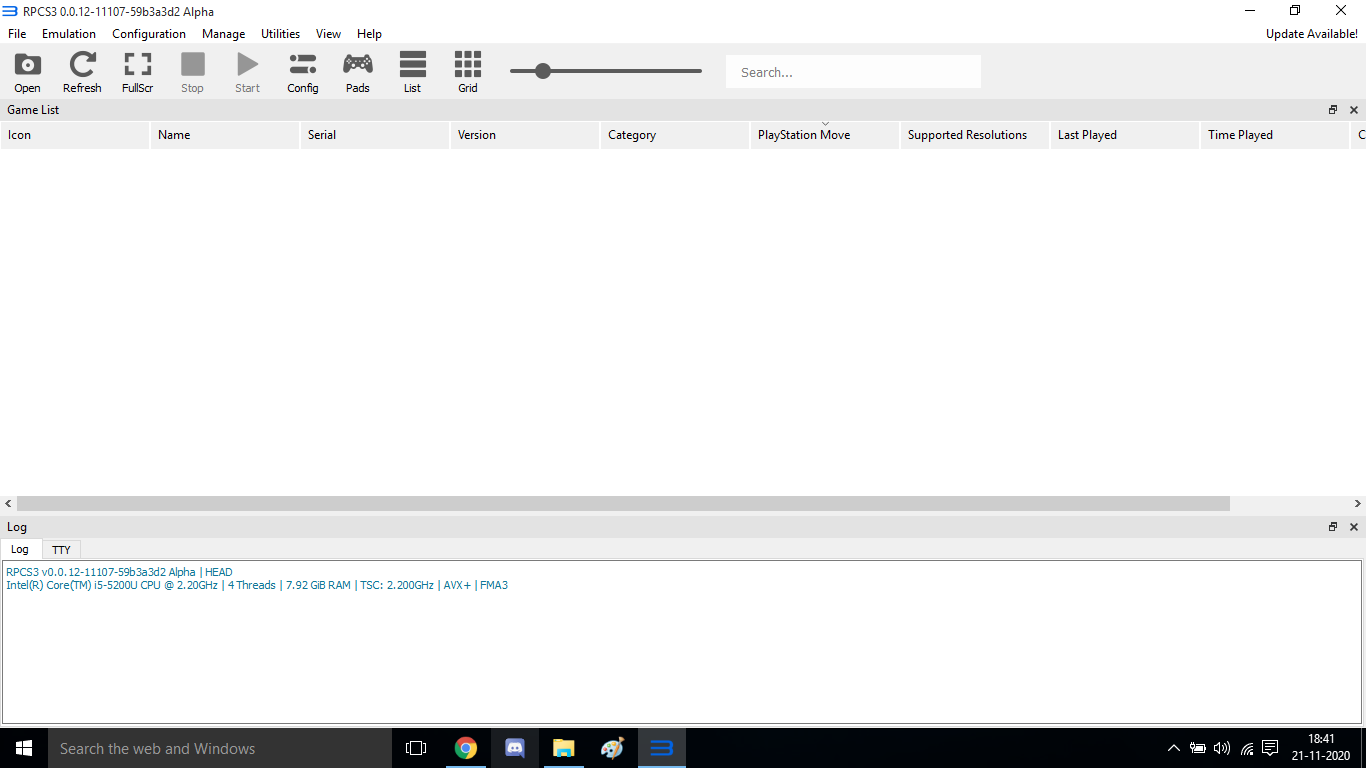Screen dimensions: 1366x768
Task: Click the RPCS3 title bar logo
Action: pos(10,11)
